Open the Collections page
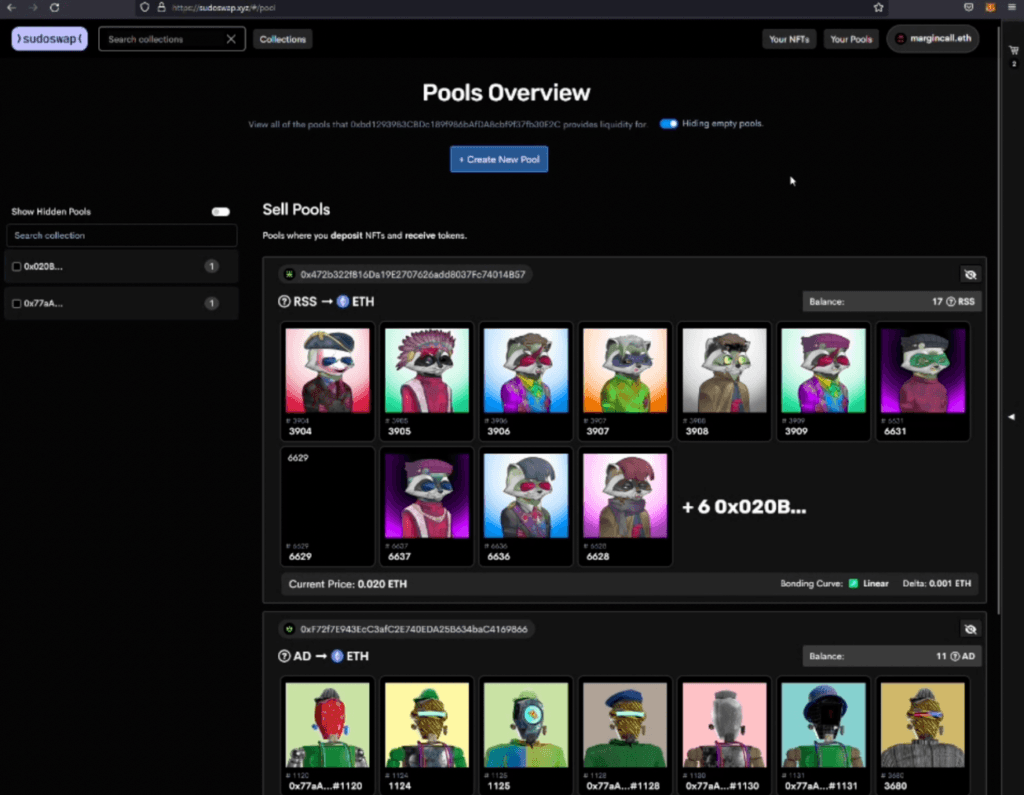Screen dimensions: 1024x795 tap(283, 39)
